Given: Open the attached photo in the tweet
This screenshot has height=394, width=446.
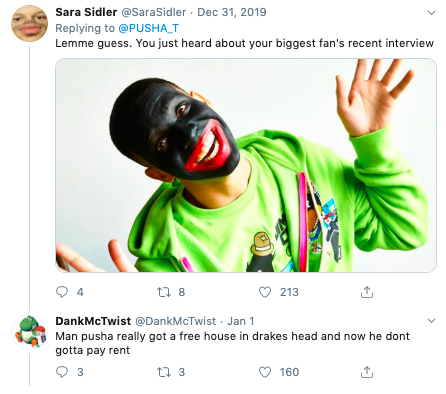Looking at the screenshot, I should click(246, 165).
